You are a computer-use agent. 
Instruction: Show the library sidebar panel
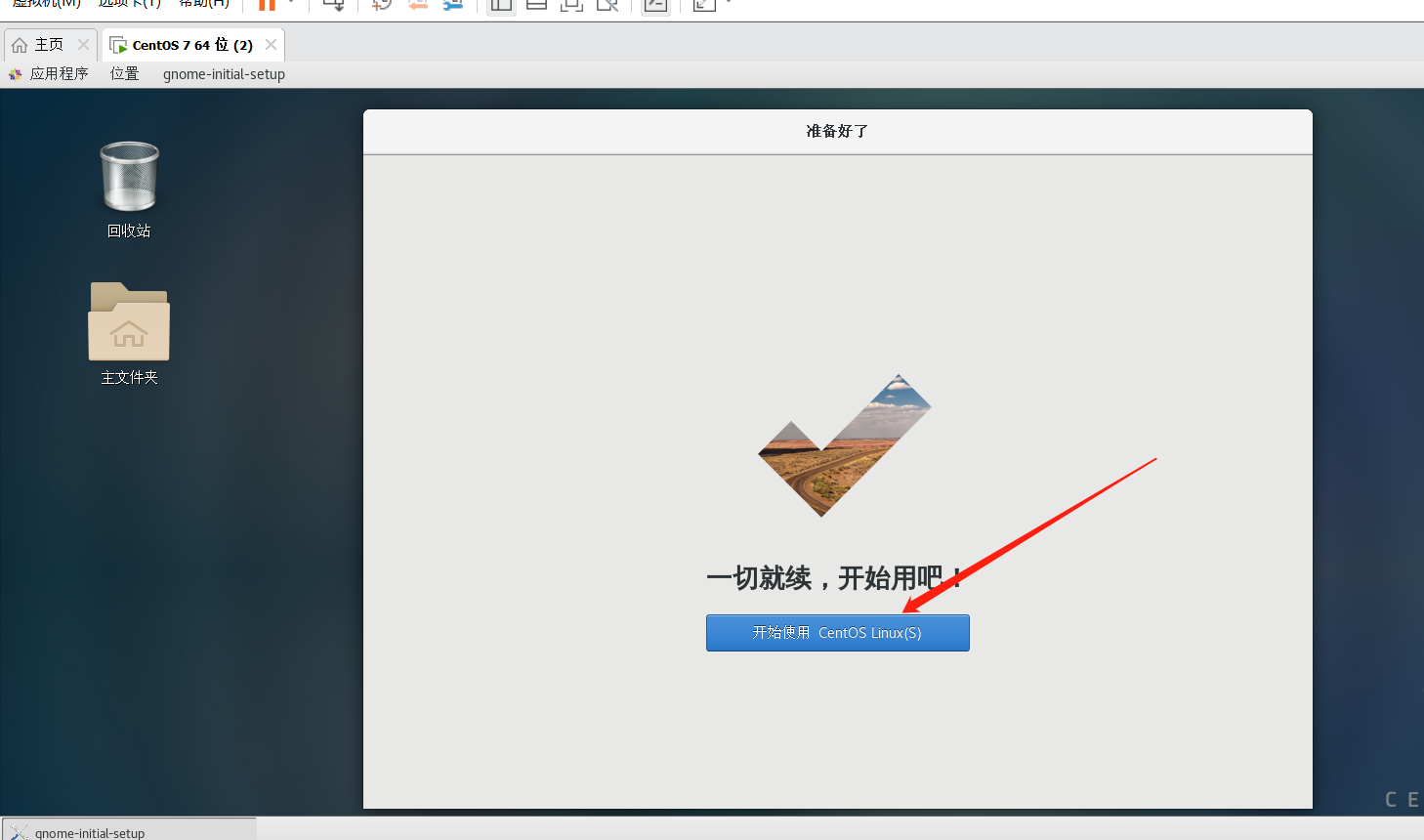pyautogui.click(x=501, y=5)
